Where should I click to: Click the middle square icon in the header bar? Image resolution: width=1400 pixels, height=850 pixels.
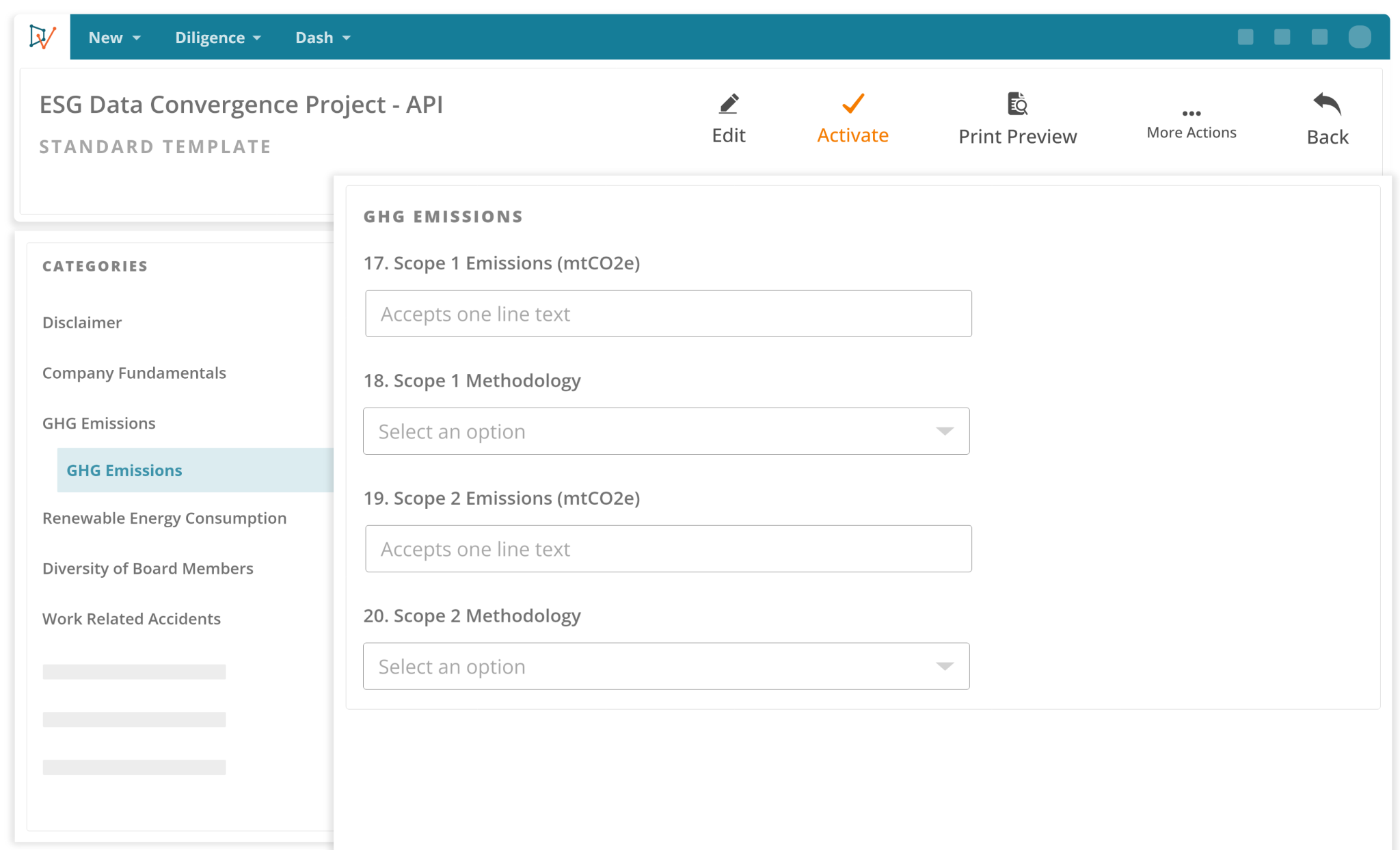coord(1283,37)
